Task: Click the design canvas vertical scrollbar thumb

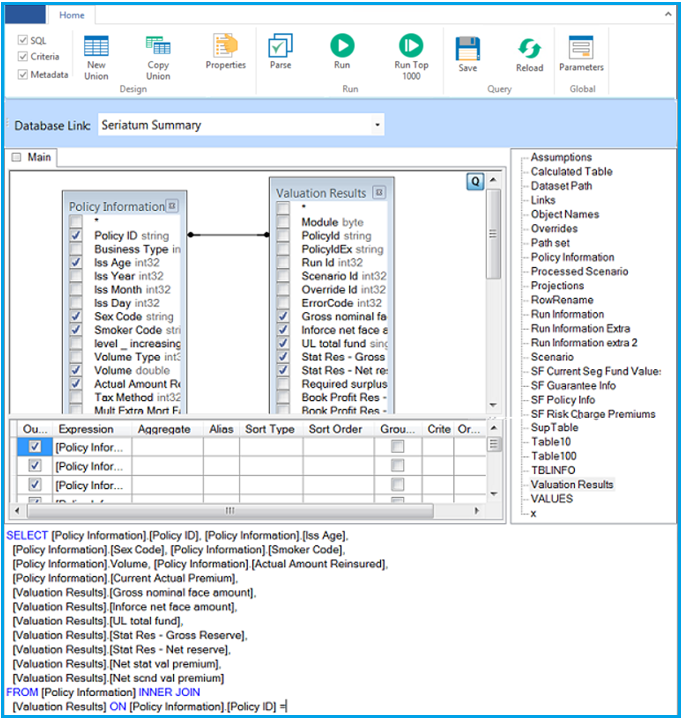Action: (493, 234)
